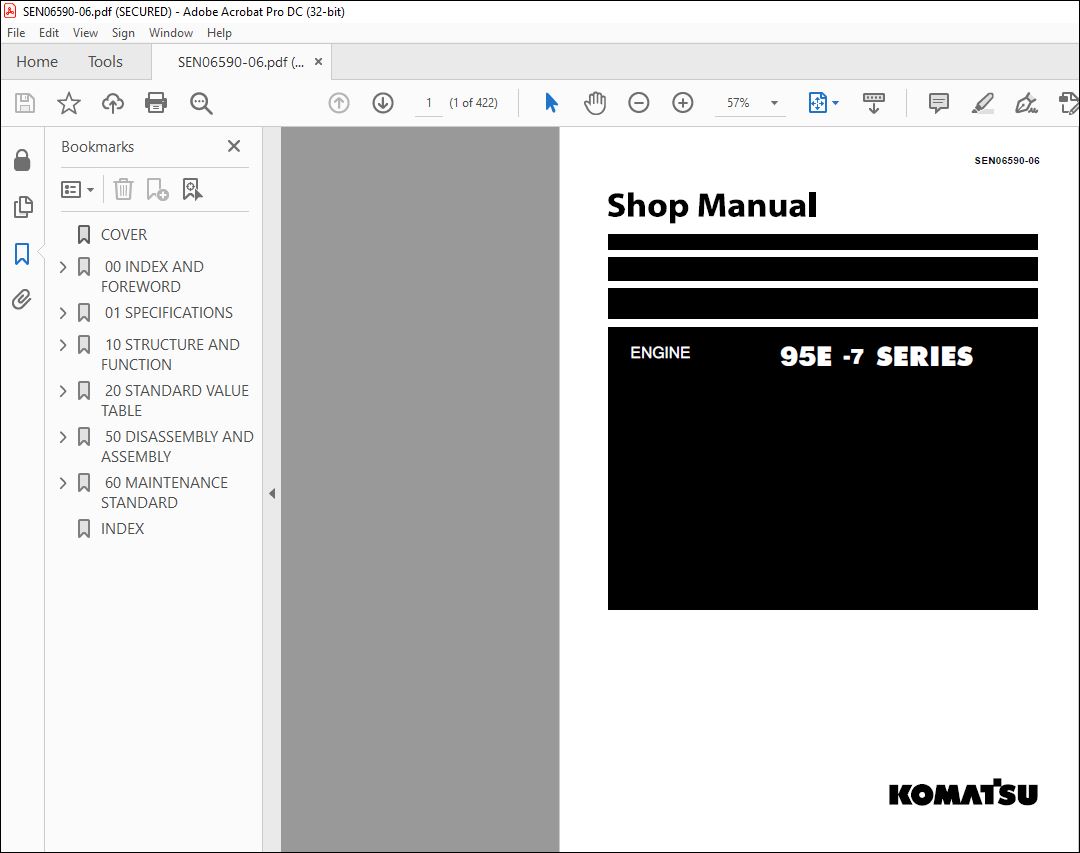Switch to the Tools tab
1080x853 pixels.
pos(105,61)
